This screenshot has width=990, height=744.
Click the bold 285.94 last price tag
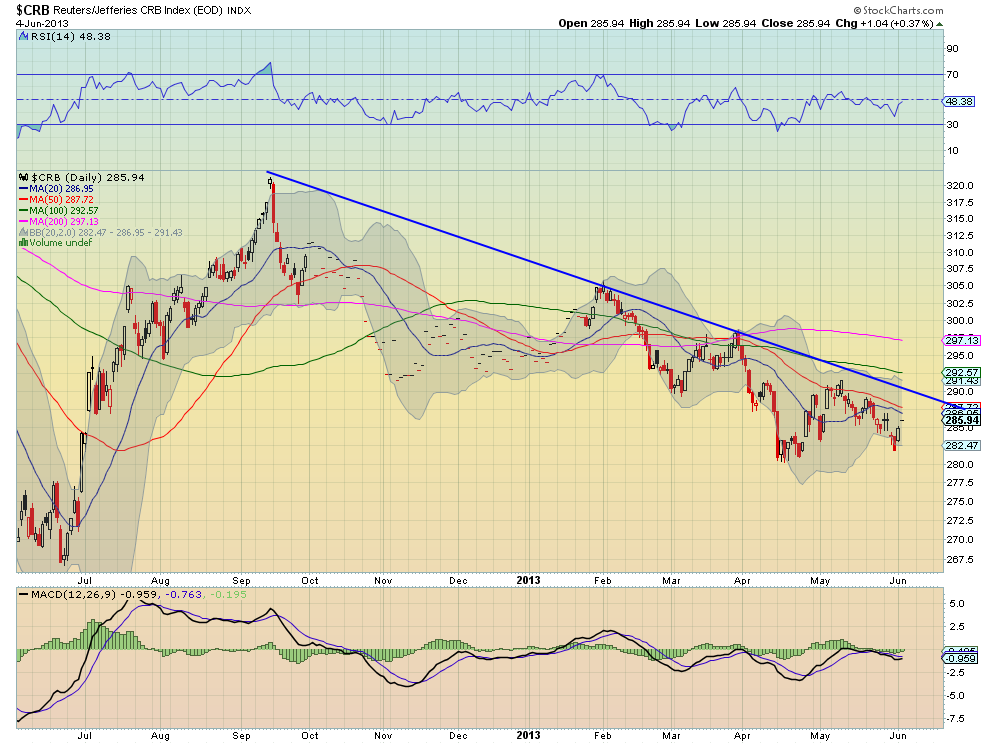[961, 420]
